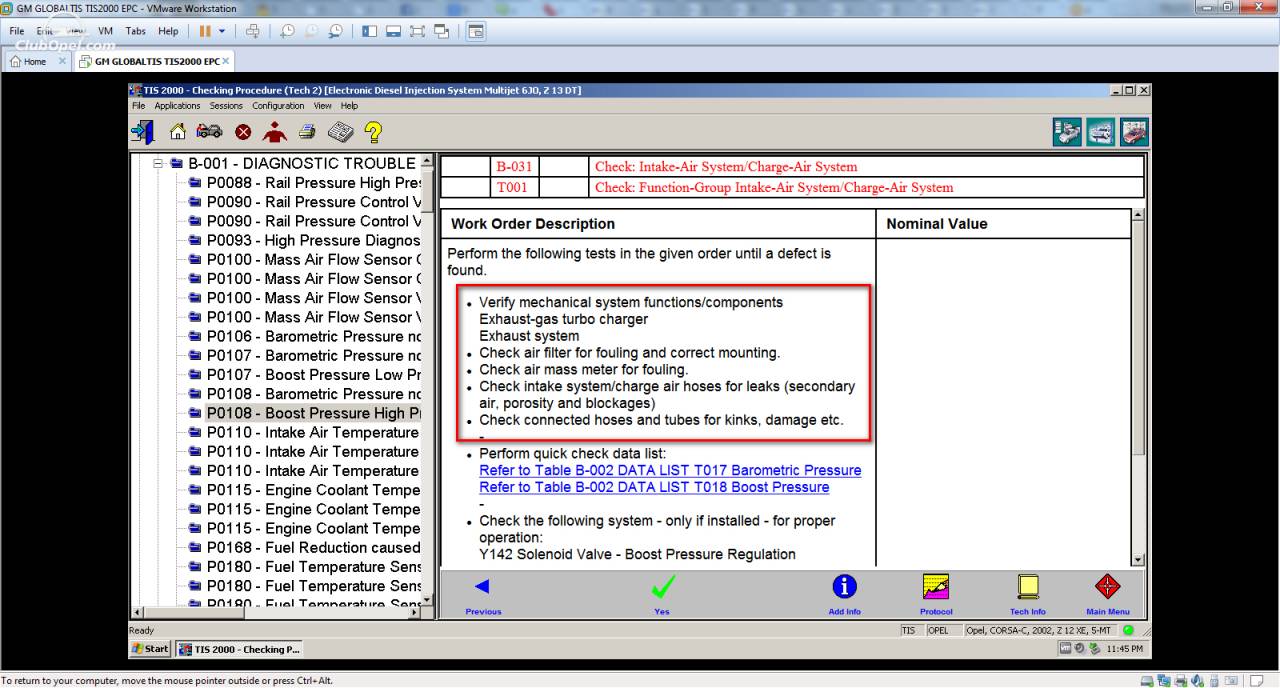Open the newspaper icon in TIS toolbar
1280x688 pixels.
[341, 131]
